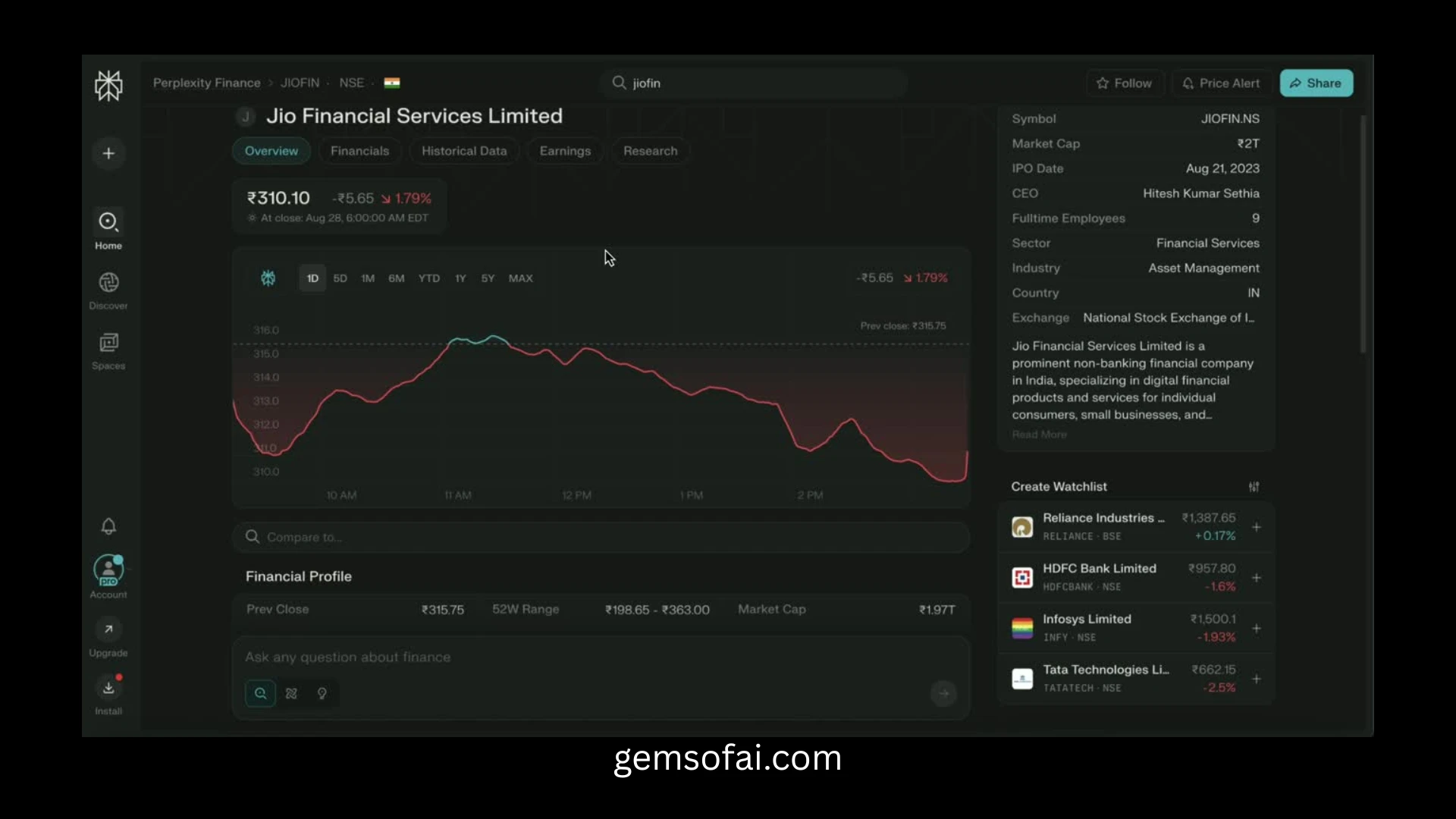Switch to the Historical Data tab
The image size is (1456, 819).
point(464,151)
